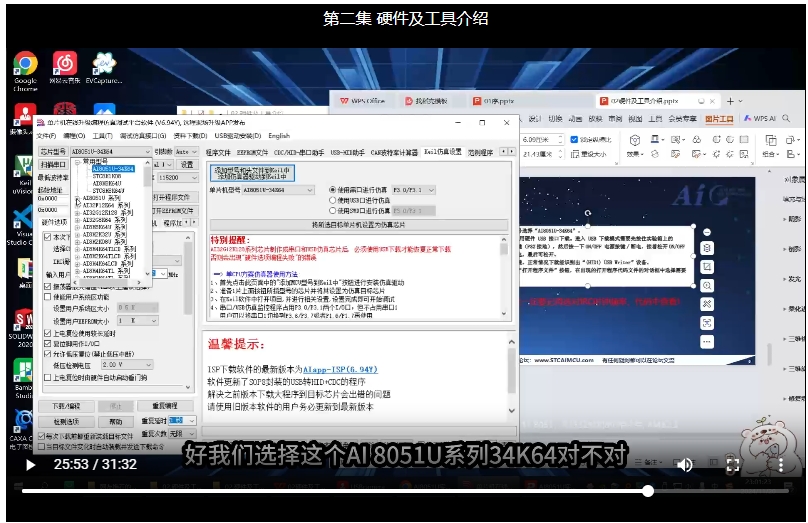
Task: Click the Re-program button
Action: [165, 406]
